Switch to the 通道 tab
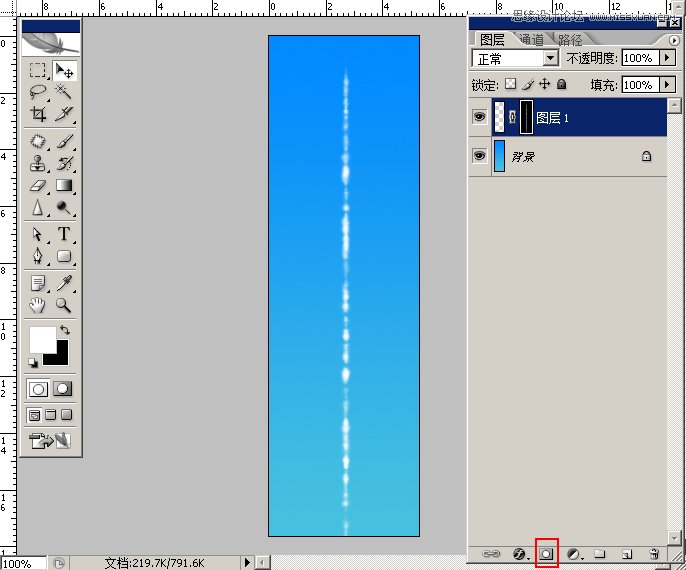The width and height of the screenshot is (686, 570). pos(532,40)
